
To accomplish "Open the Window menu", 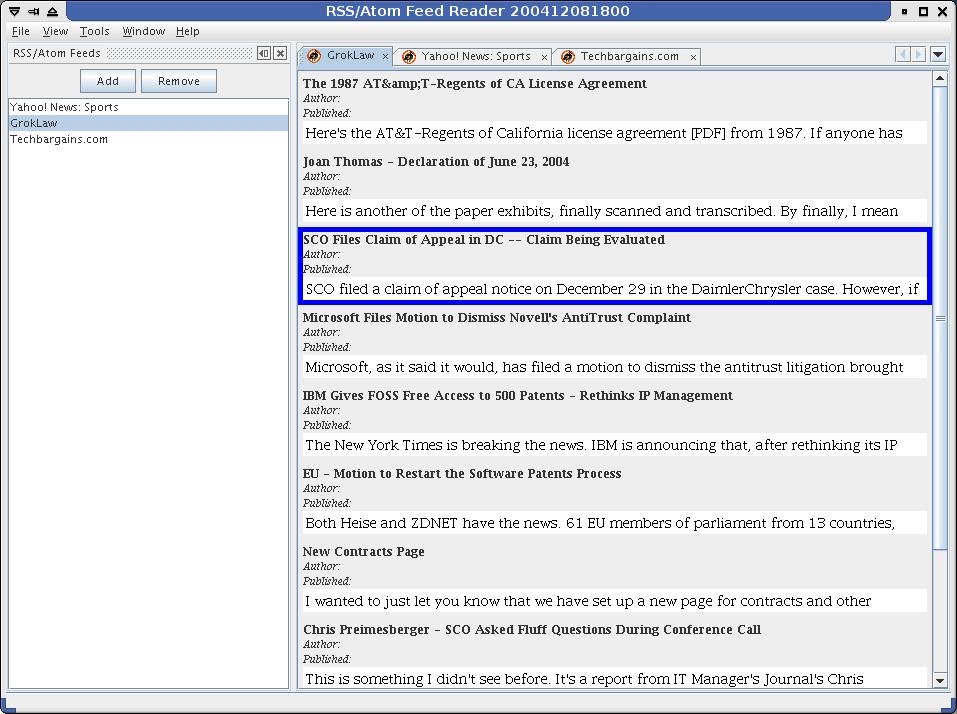I will (144, 31).
